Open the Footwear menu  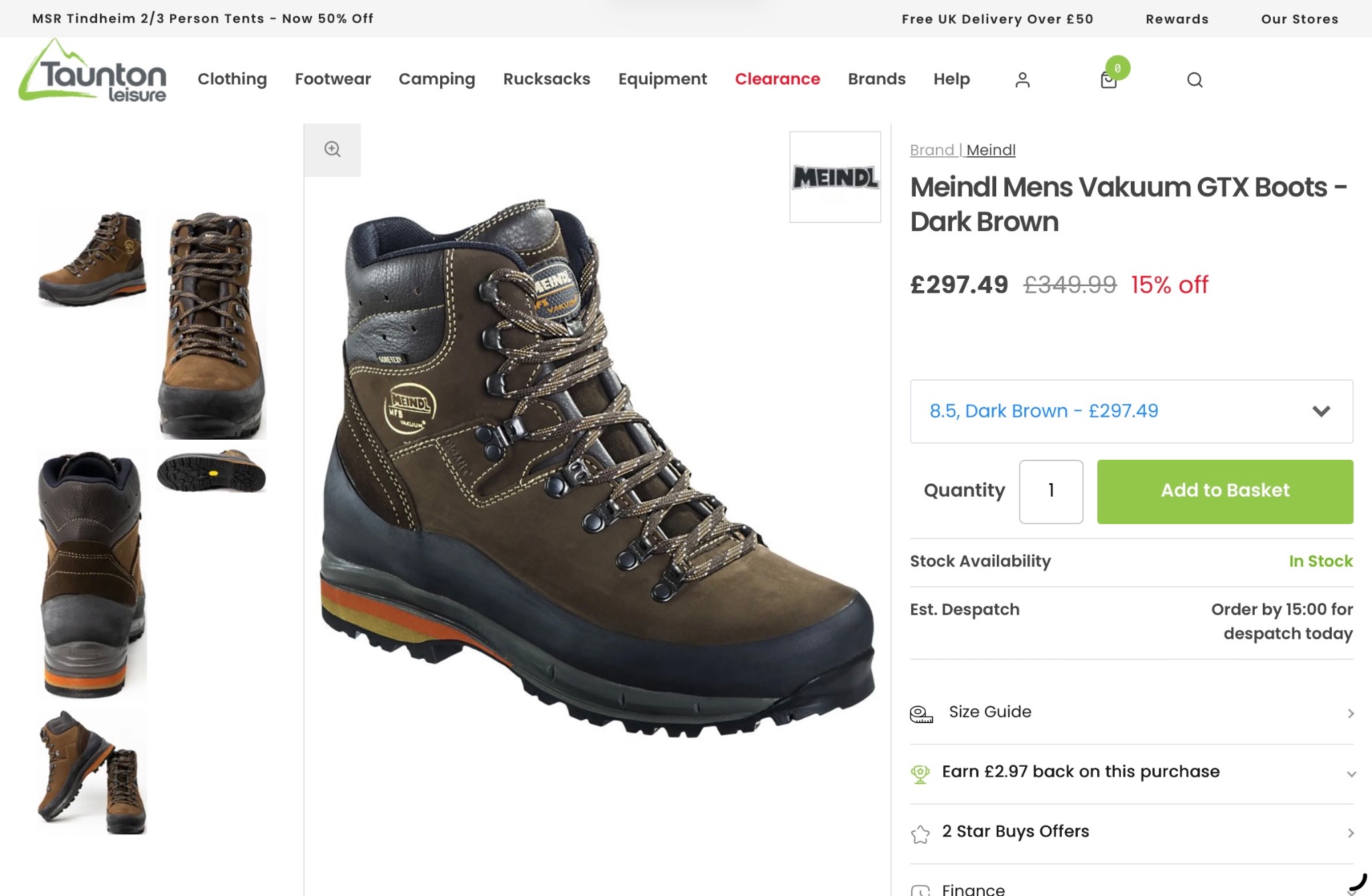[x=332, y=79]
